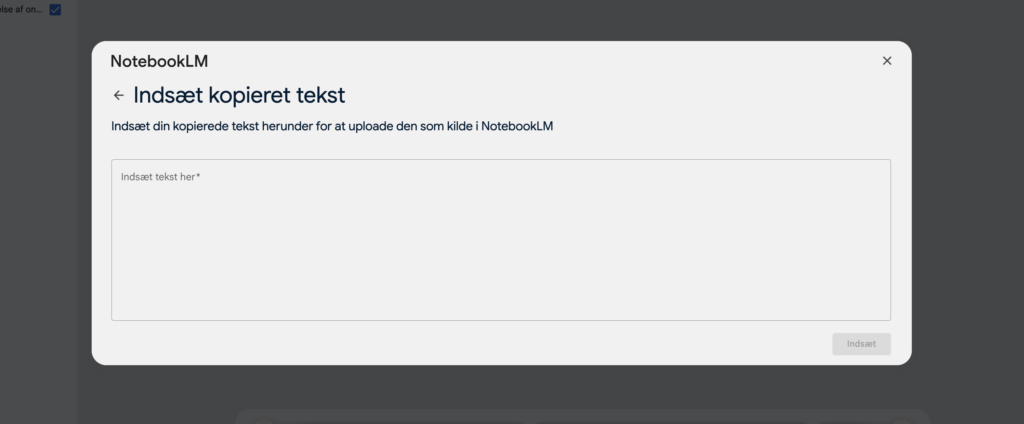1024x424 pixels.
Task: Focus the "Indsæt tekst her" text area
Action: [501, 240]
